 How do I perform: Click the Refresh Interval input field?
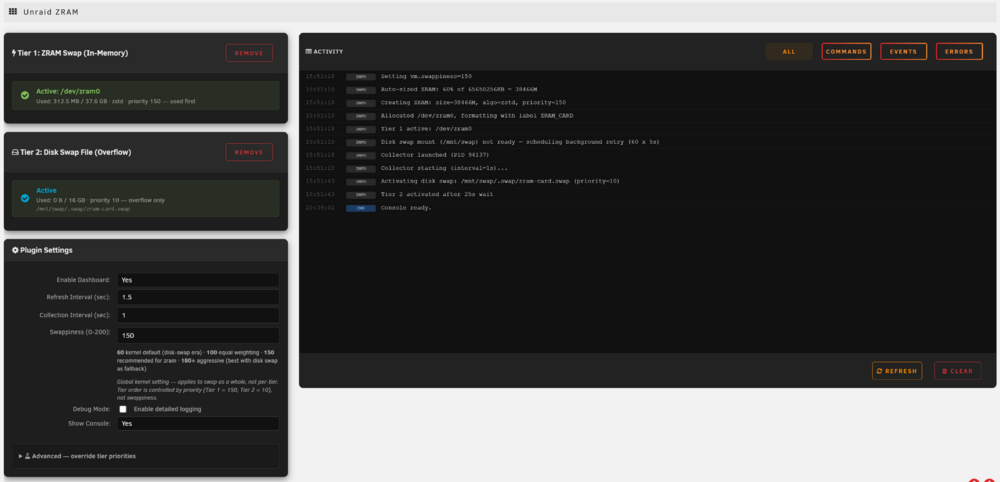(198, 297)
